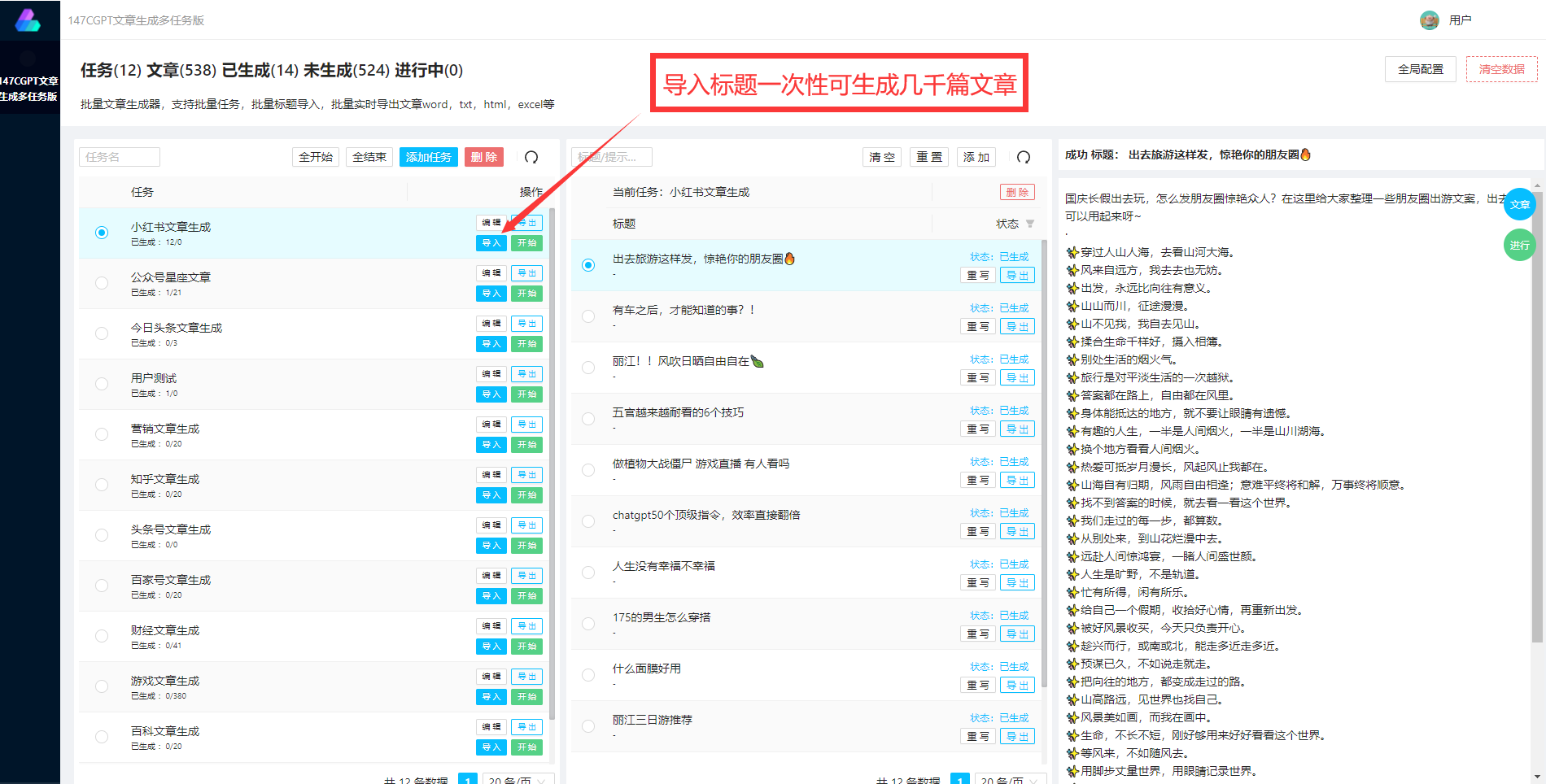This screenshot has height=784, width=1546.
Task: Select the title 有车之后，才能知道的事？！
Action: click(x=588, y=316)
